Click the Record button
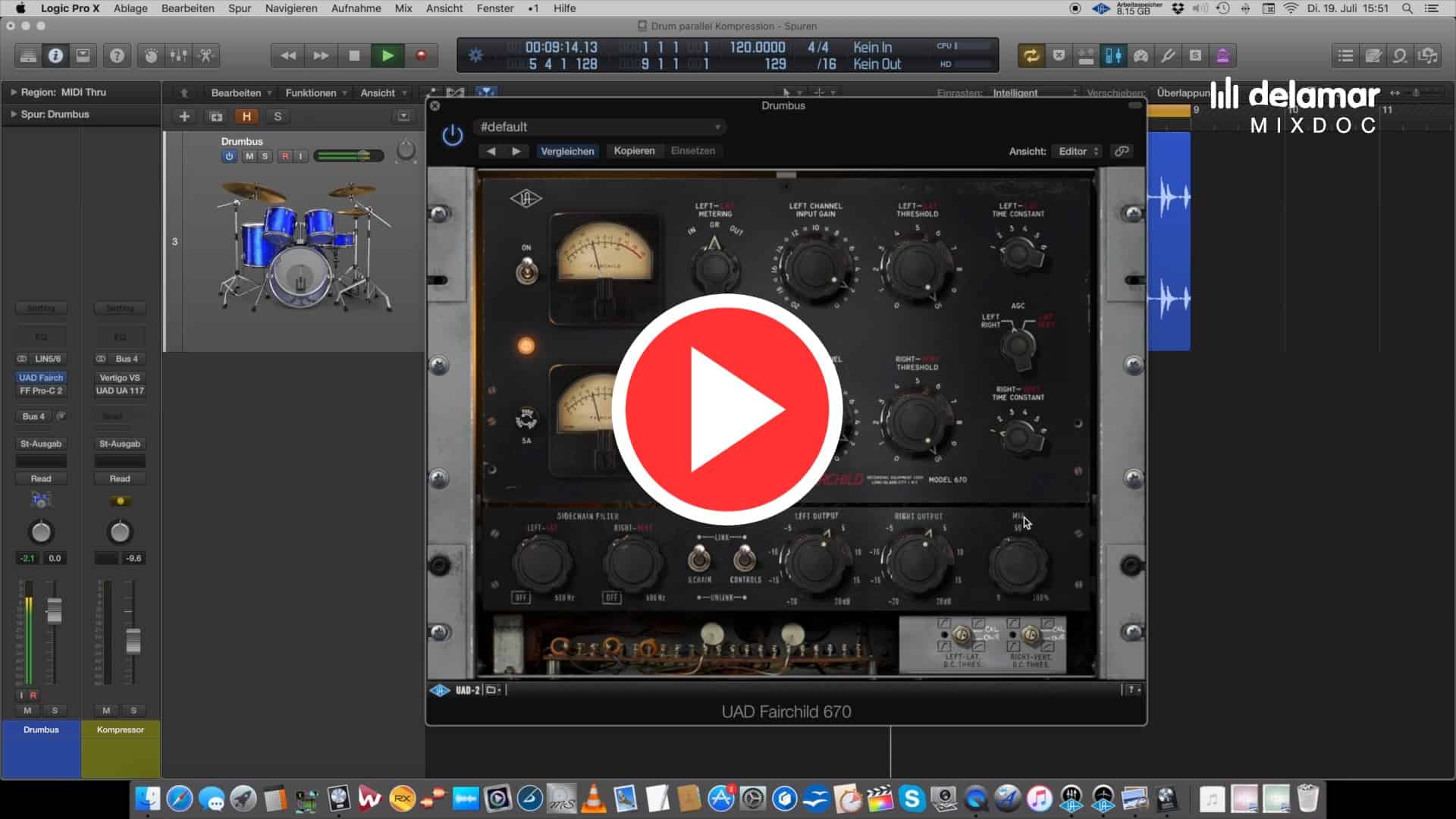 pos(421,55)
